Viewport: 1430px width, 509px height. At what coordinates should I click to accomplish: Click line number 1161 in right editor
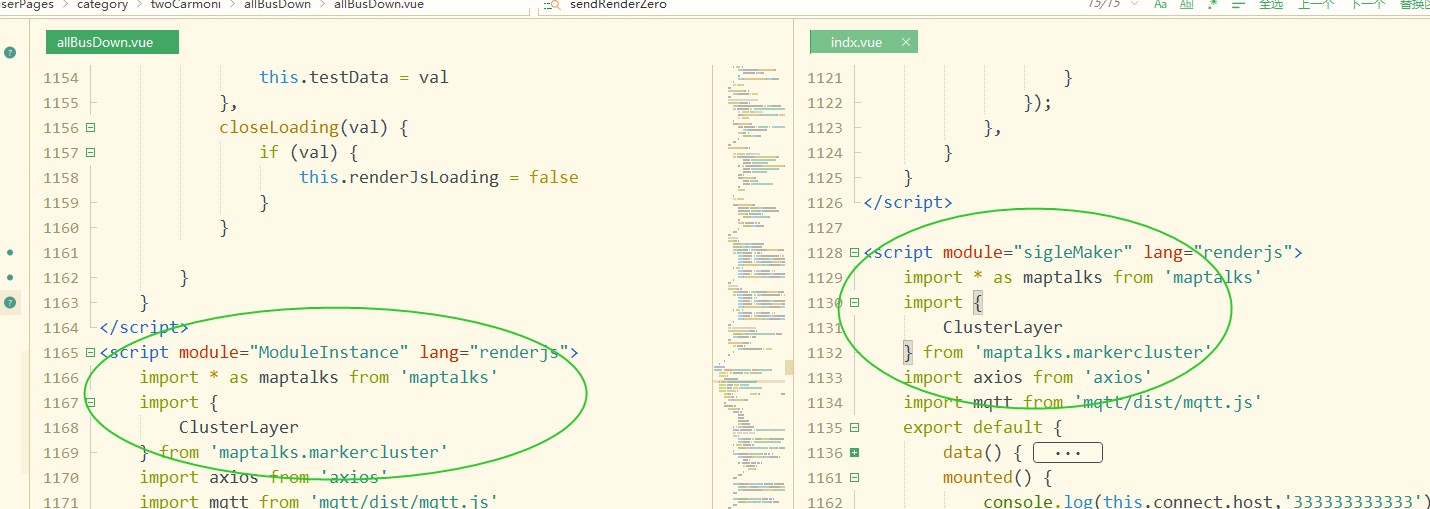click(x=825, y=478)
